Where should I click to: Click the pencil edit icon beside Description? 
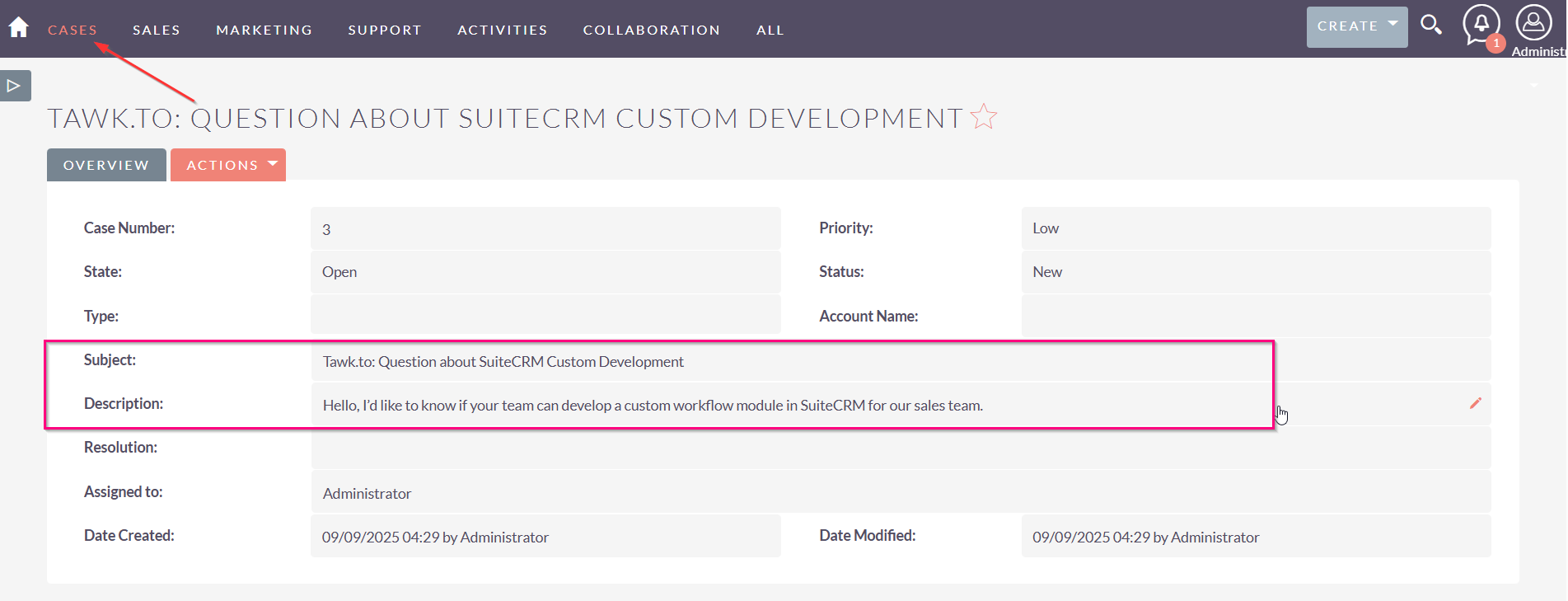[x=1475, y=403]
